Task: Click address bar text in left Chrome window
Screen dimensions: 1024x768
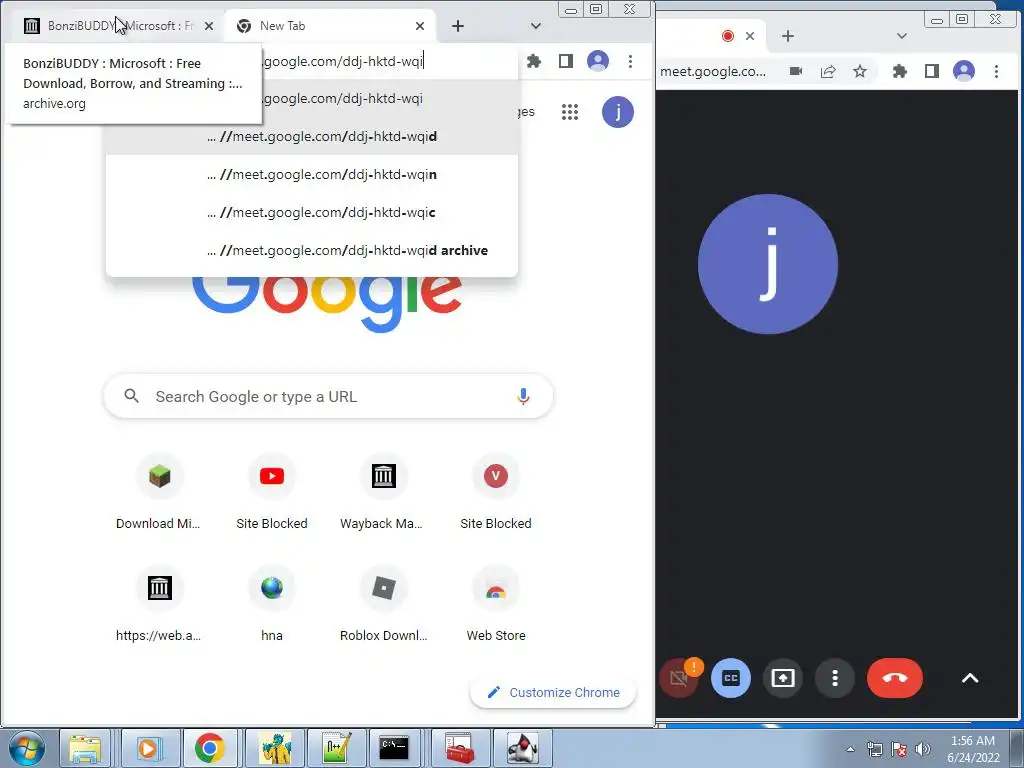Action: (343, 61)
